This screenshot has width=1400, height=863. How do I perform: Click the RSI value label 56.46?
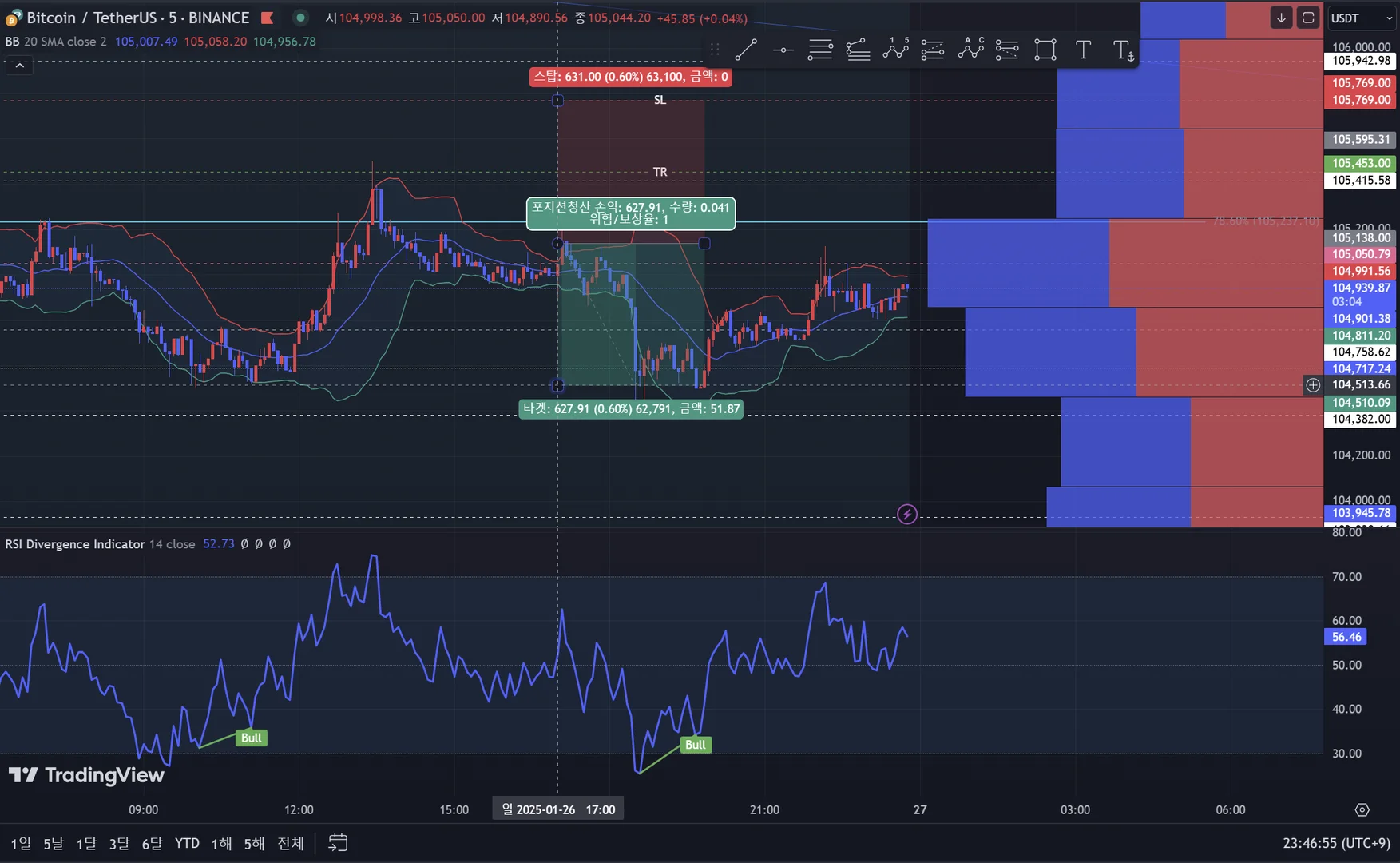tap(1346, 637)
